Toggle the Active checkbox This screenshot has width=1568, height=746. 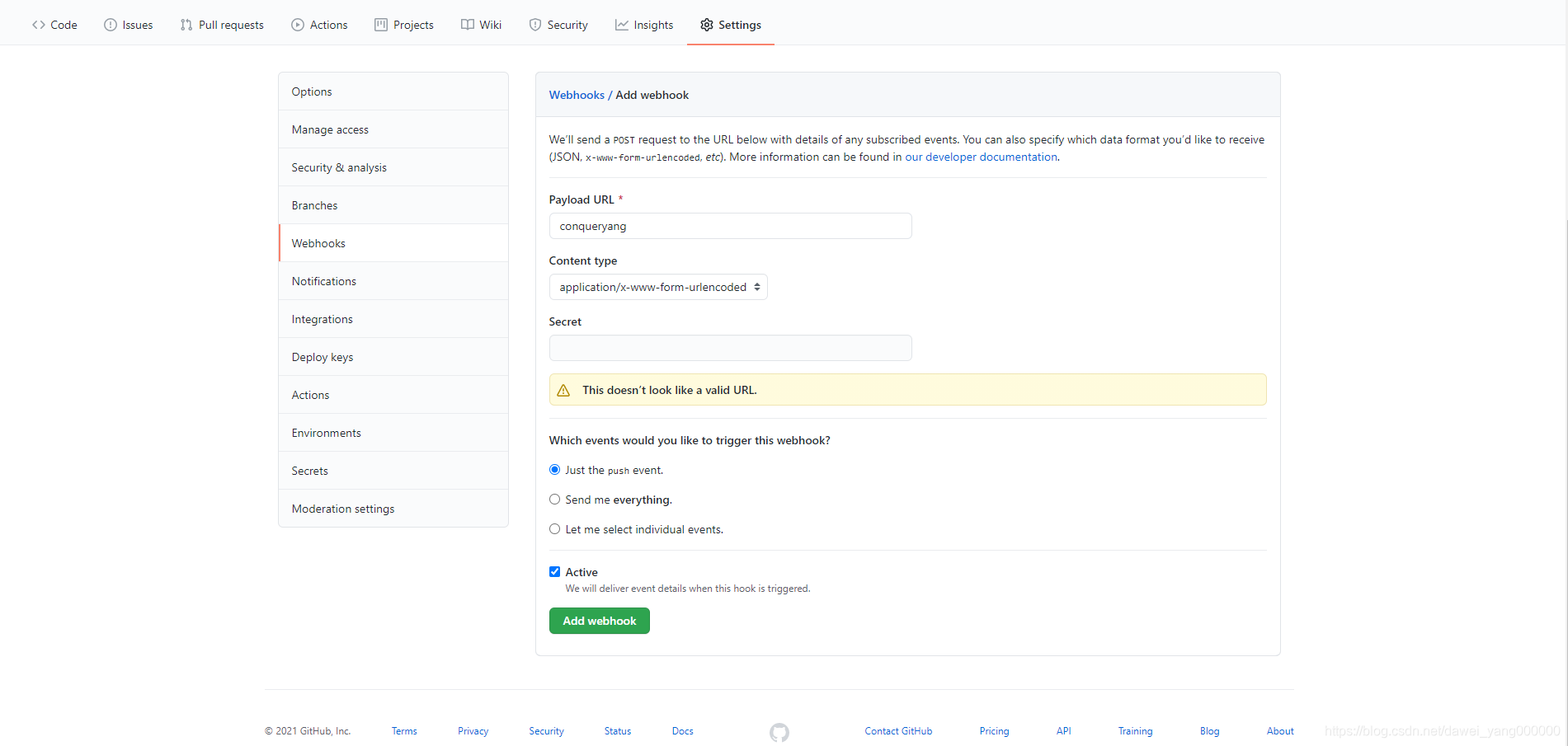tap(555, 572)
